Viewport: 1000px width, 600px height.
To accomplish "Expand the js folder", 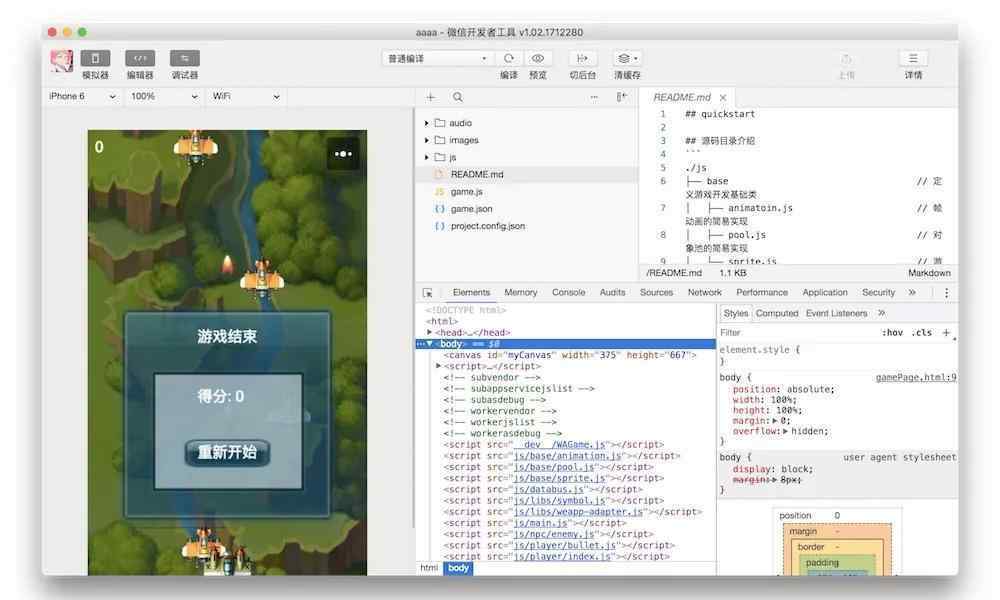I will pyautogui.click(x=427, y=157).
